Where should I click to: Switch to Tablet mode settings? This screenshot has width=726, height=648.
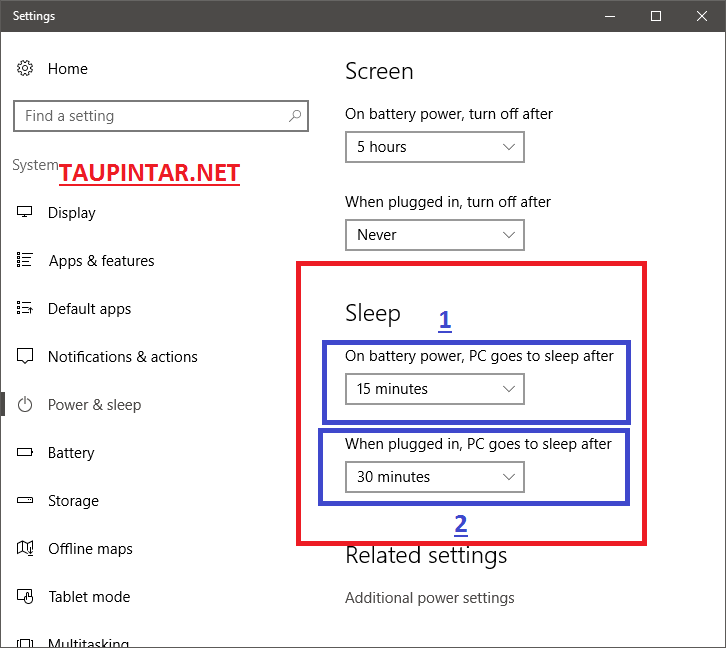(x=89, y=597)
